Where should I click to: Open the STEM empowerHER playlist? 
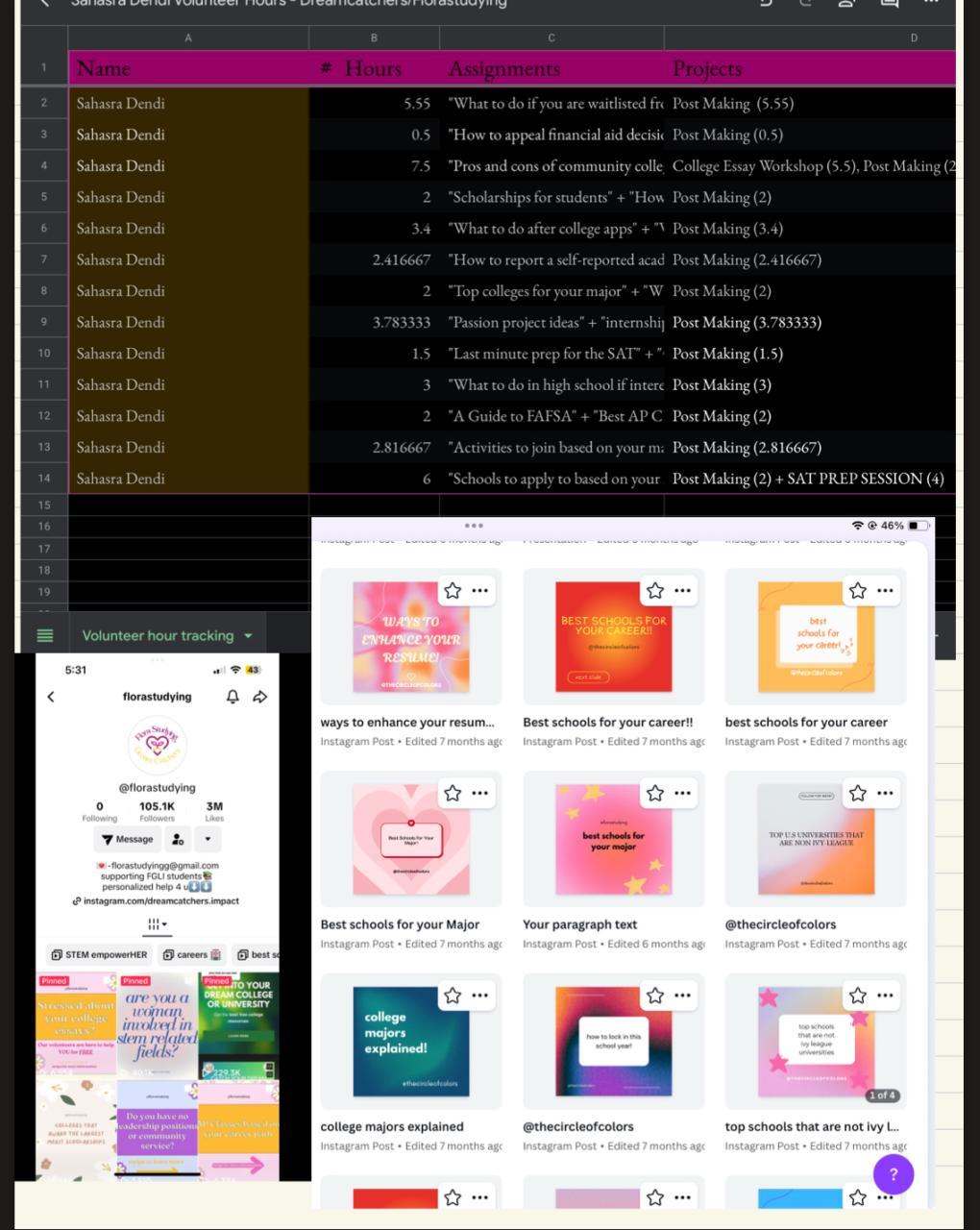[100, 955]
